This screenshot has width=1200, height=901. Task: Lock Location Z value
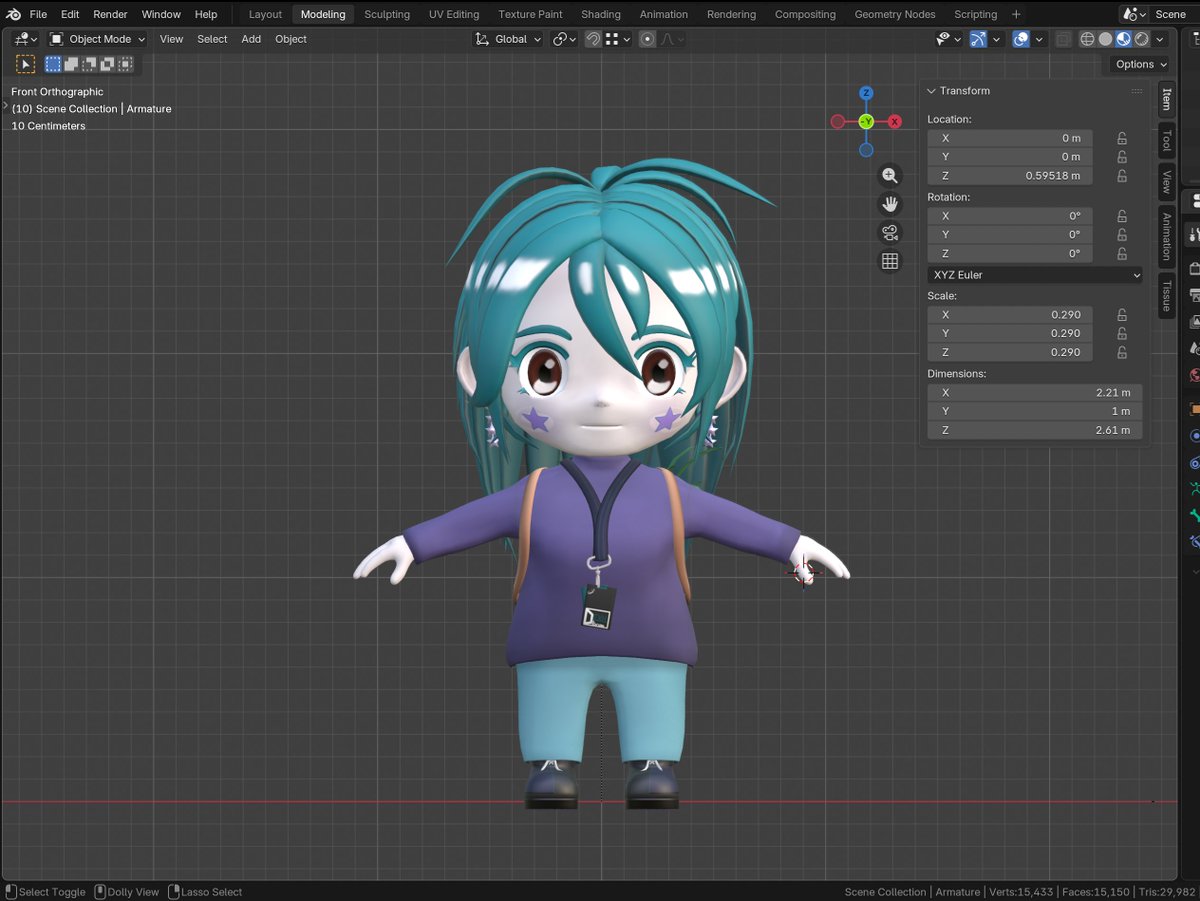pos(1122,176)
